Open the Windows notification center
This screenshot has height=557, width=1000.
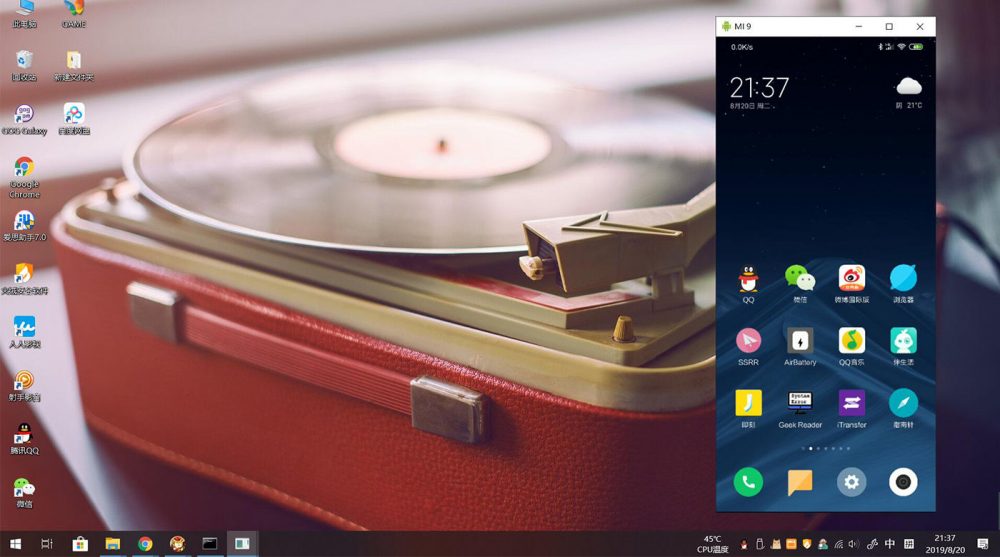[983, 544]
